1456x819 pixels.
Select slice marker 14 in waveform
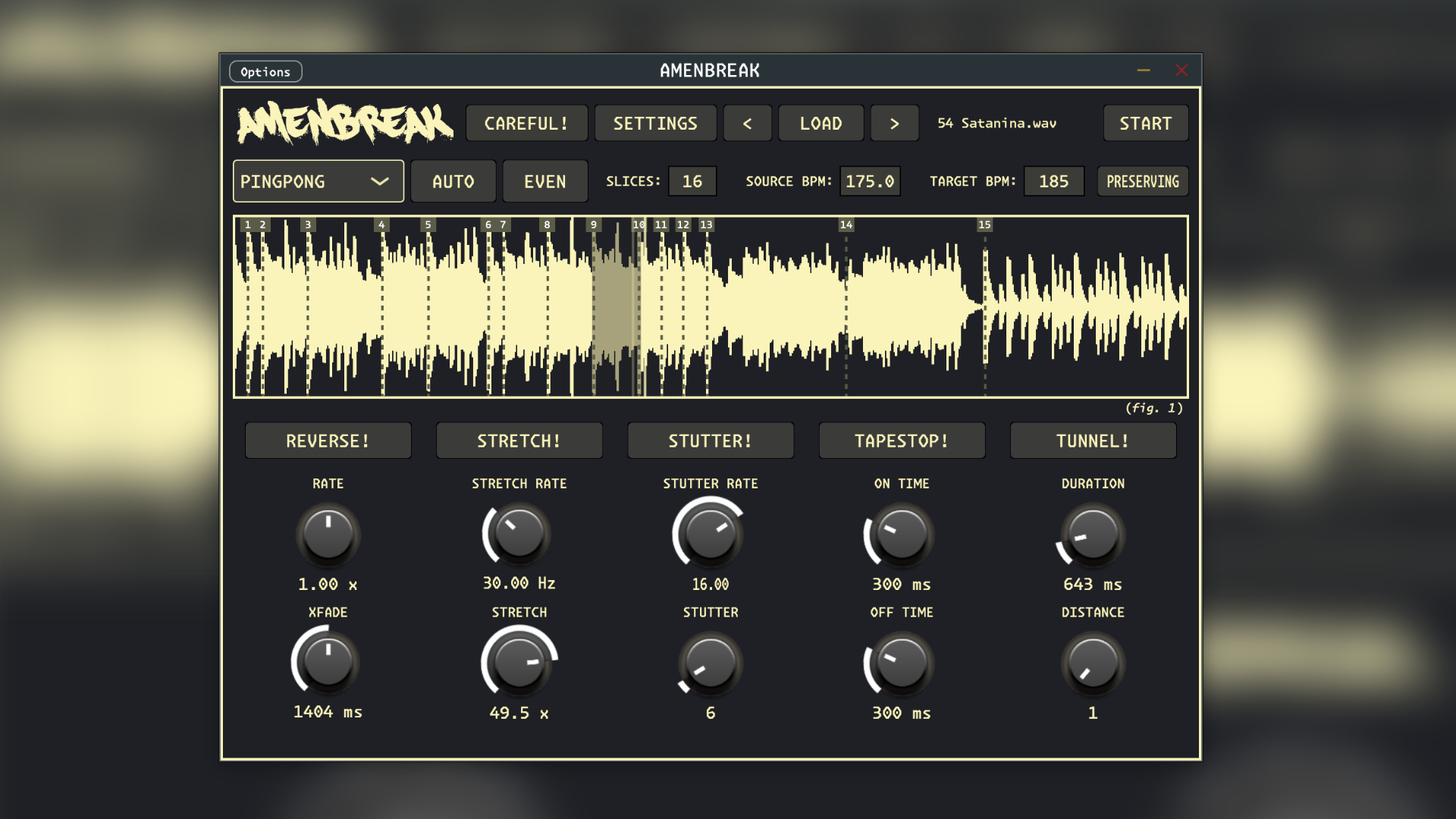(846, 225)
